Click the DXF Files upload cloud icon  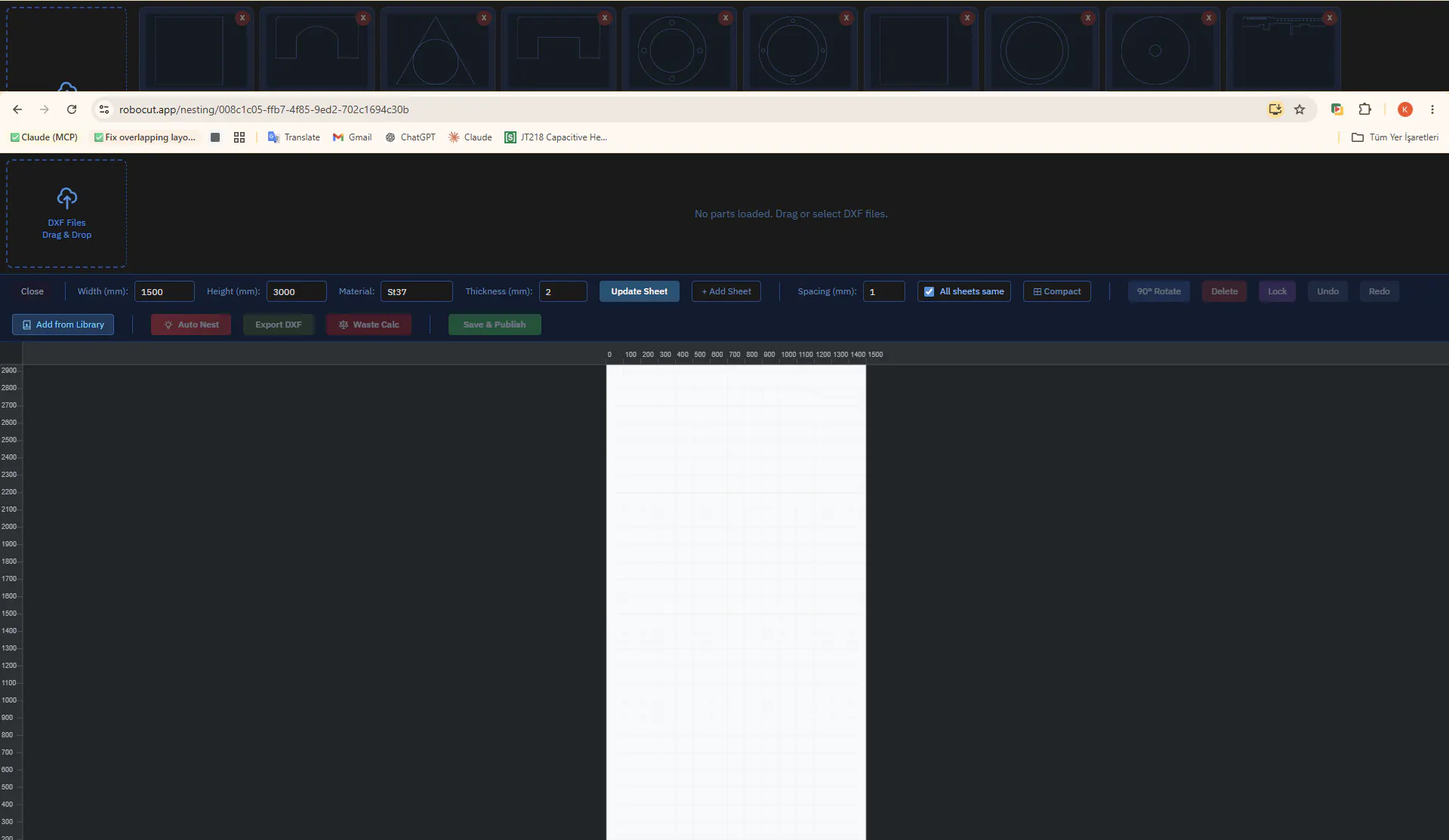coord(66,198)
